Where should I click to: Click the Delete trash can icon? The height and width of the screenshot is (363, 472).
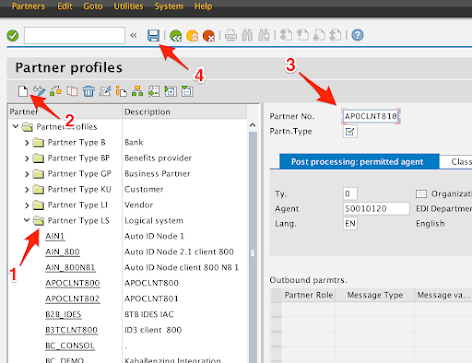[89, 91]
